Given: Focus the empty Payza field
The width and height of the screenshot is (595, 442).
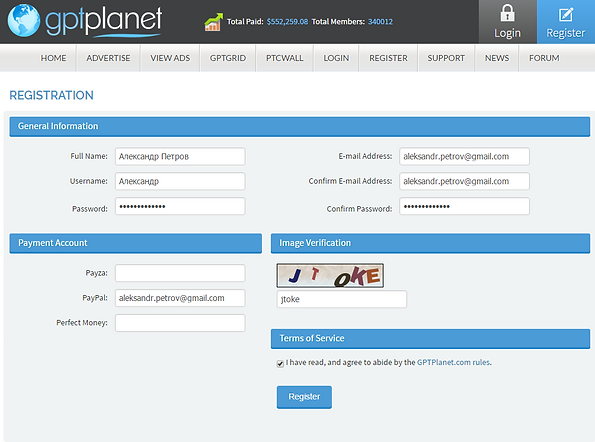Looking at the screenshot, I should [x=180, y=273].
